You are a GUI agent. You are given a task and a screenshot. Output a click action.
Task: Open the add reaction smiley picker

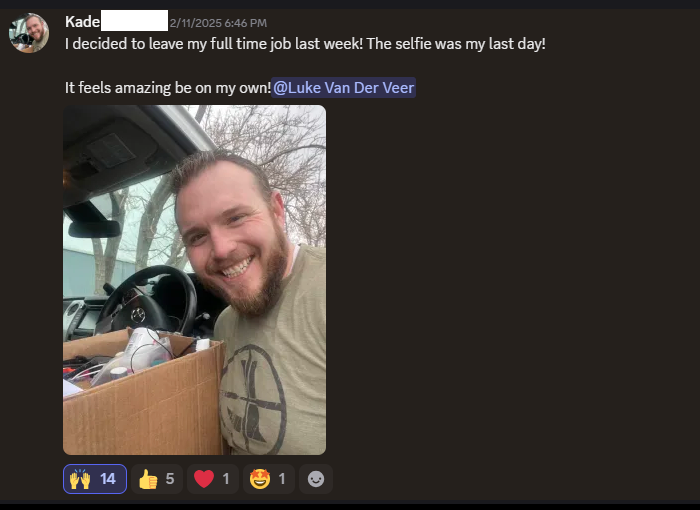tap(316, 479)
